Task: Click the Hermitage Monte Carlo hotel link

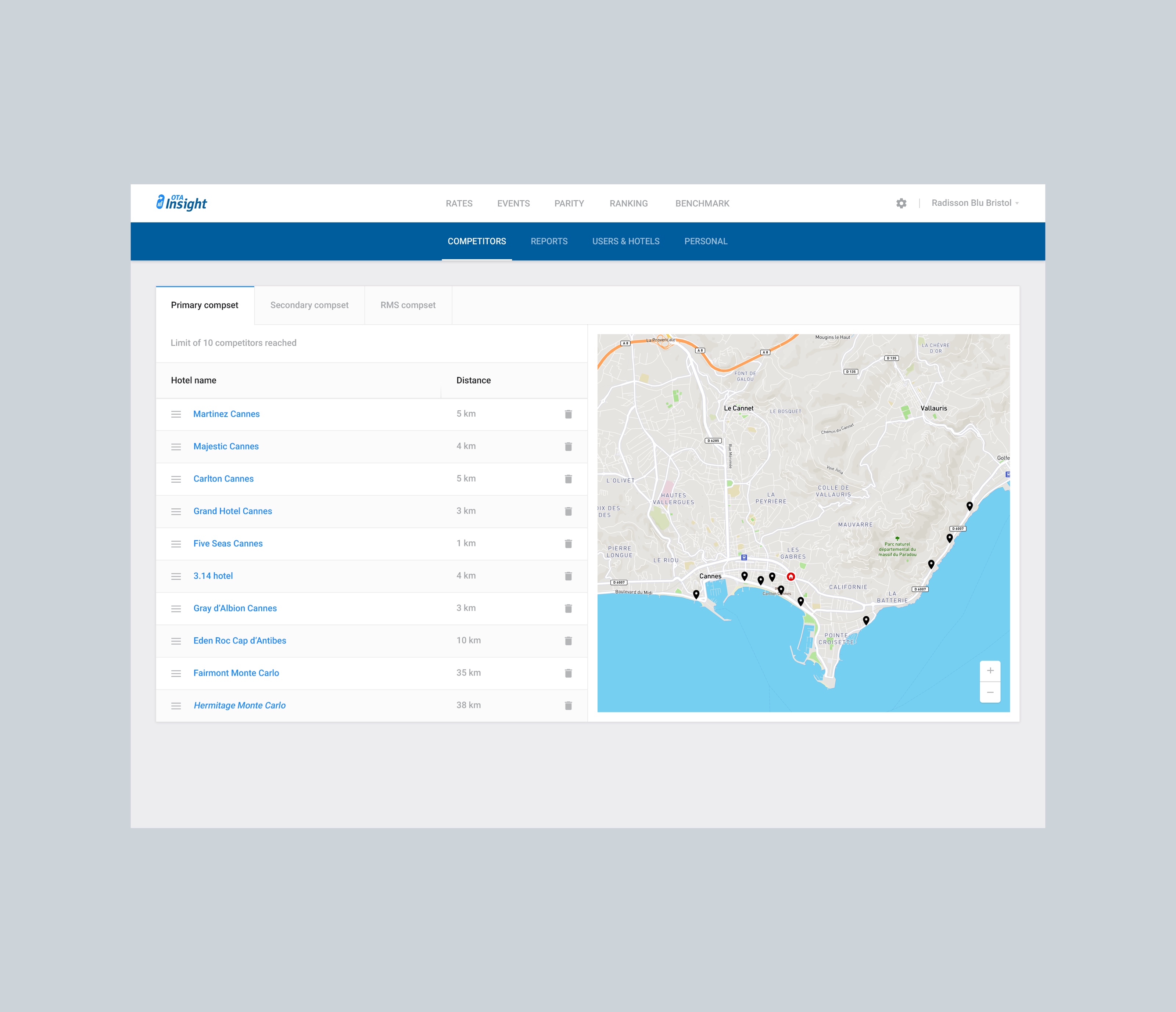Action: tap(239, 705)
